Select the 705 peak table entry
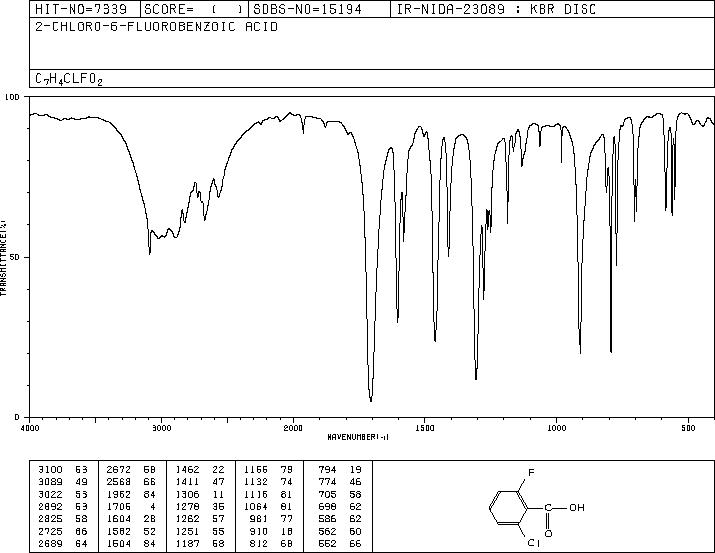715x553 pixels. [340, 495]
